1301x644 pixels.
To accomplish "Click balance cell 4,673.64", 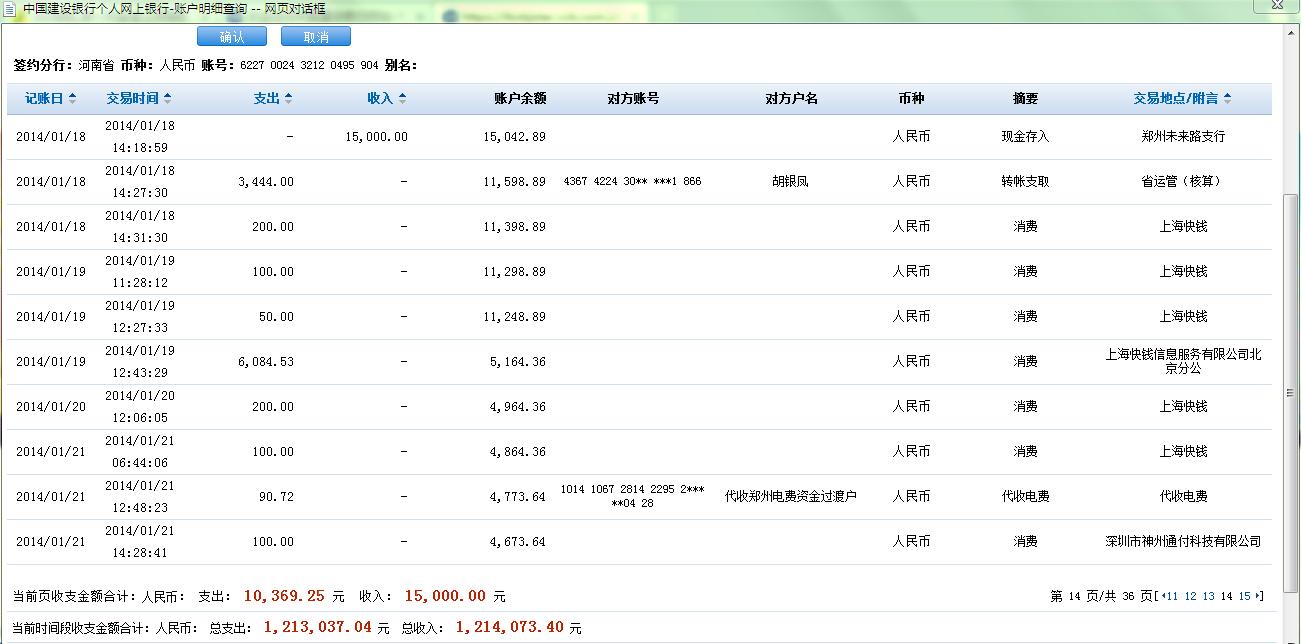I will pyautogui.click(x=518, y=542).
